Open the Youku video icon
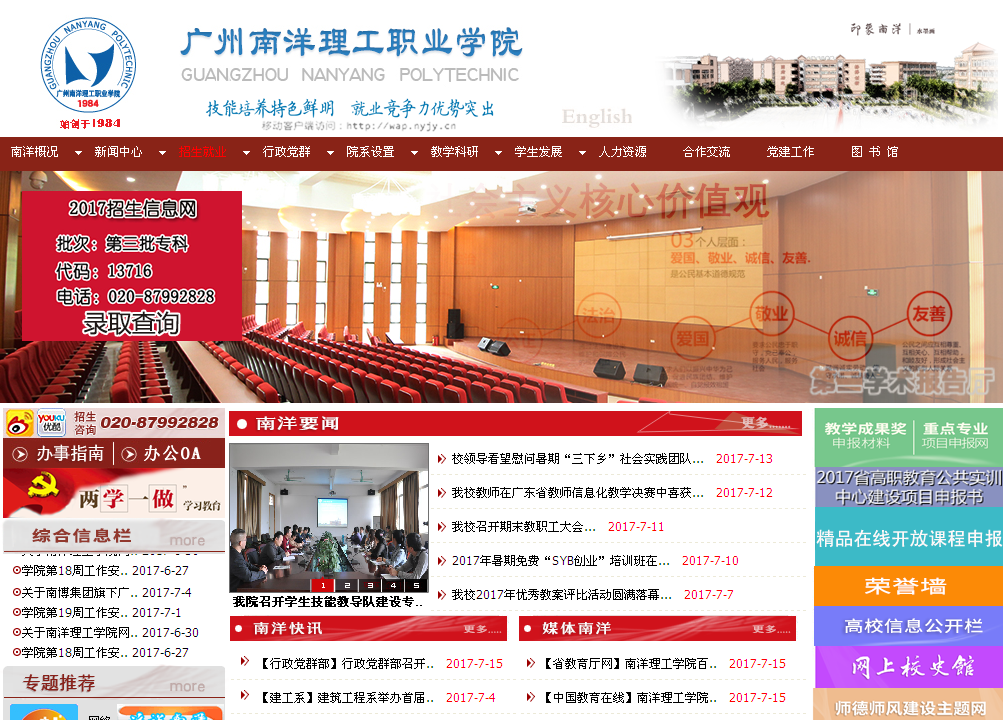Image resolution: width=1003 pixels, height=720 pixels. [51, 423]
